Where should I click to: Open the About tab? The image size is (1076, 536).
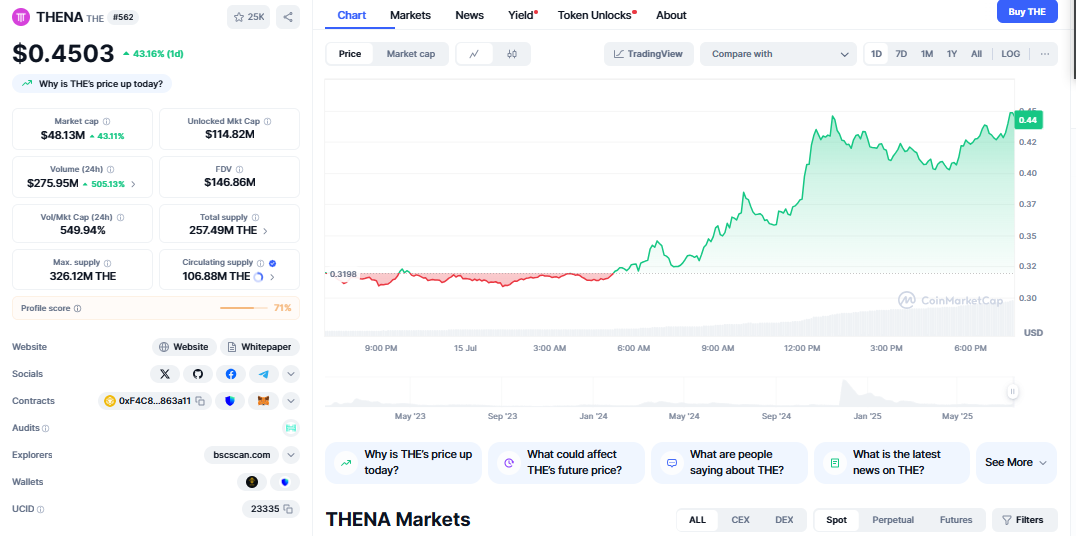point(671,15)
